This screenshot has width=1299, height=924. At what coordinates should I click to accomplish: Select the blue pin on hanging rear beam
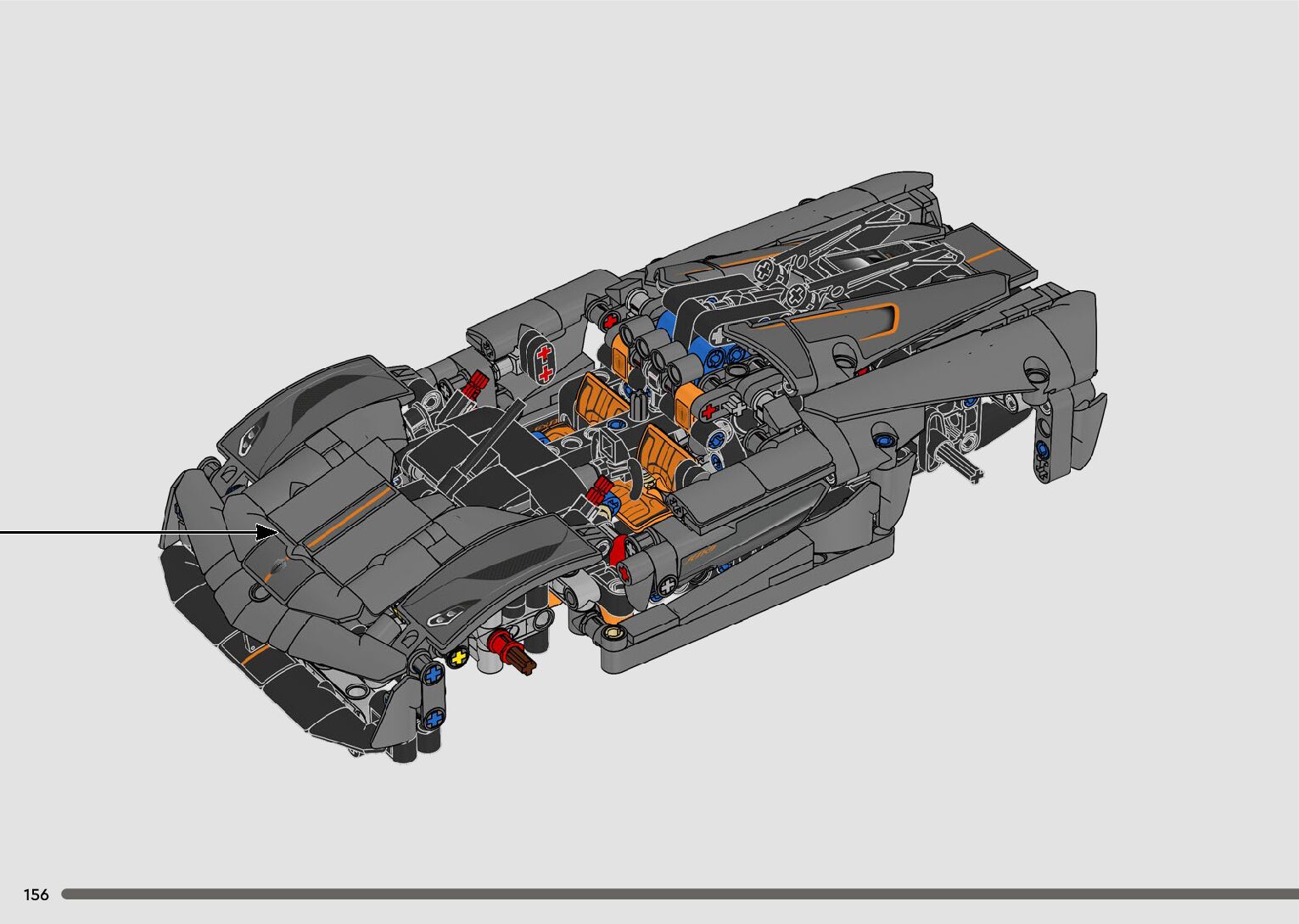[1042, 448]
